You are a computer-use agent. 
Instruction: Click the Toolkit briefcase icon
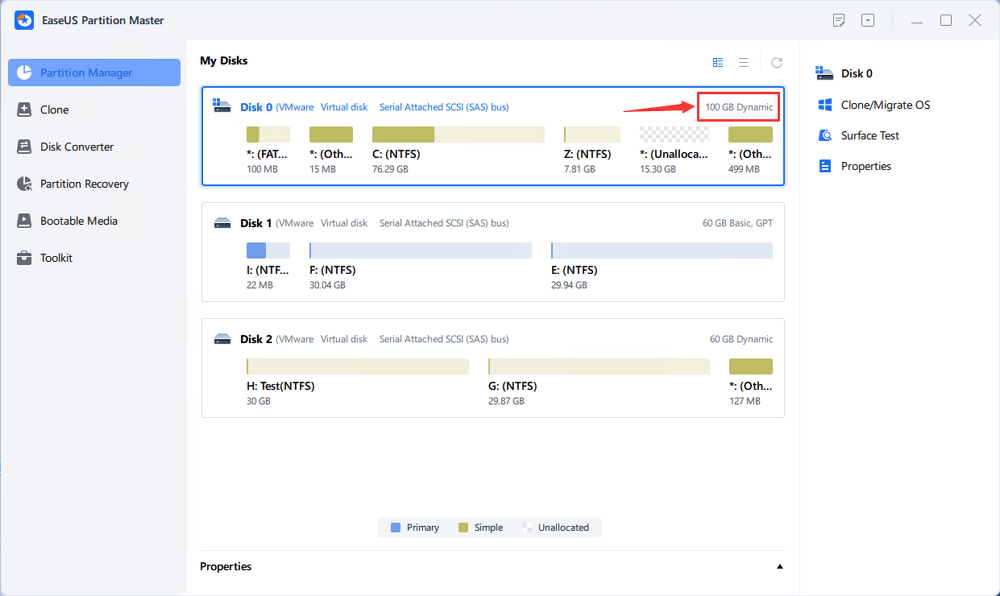pos(24,258)
